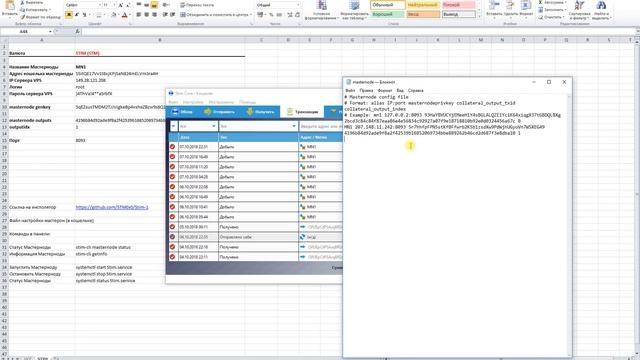Screen dimensions: 640x360
Task: Toggle italic formatting in Excel ribbon
Action: [77, 15]
